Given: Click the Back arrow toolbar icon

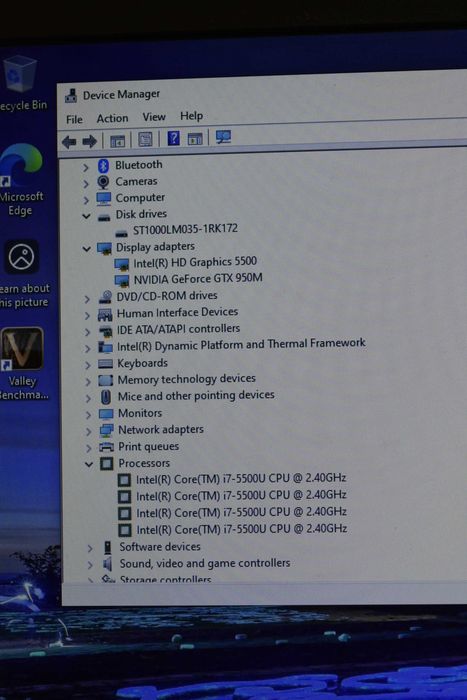Looking at the screenshot, I should (x=69, y=142).
